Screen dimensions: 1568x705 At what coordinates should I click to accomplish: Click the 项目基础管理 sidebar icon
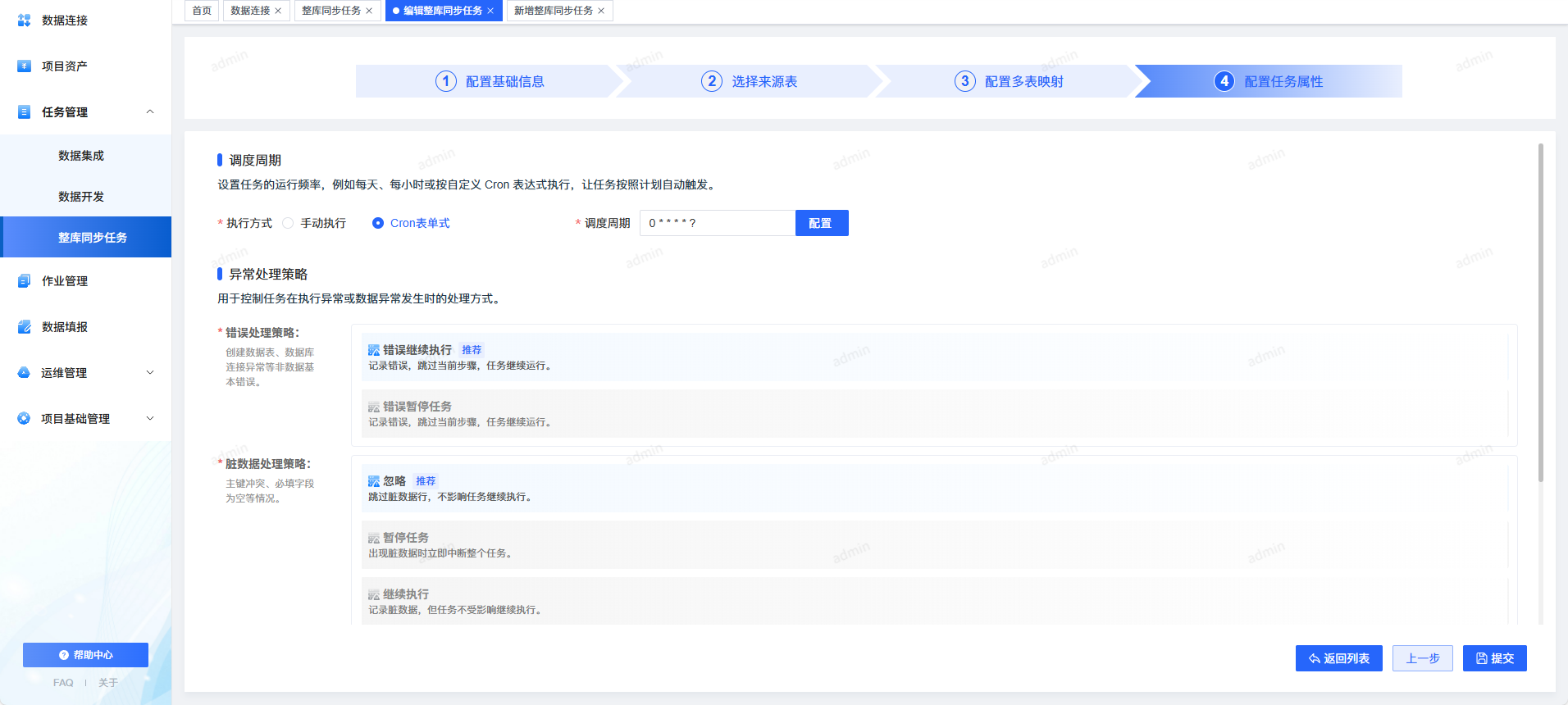point(24,419)
